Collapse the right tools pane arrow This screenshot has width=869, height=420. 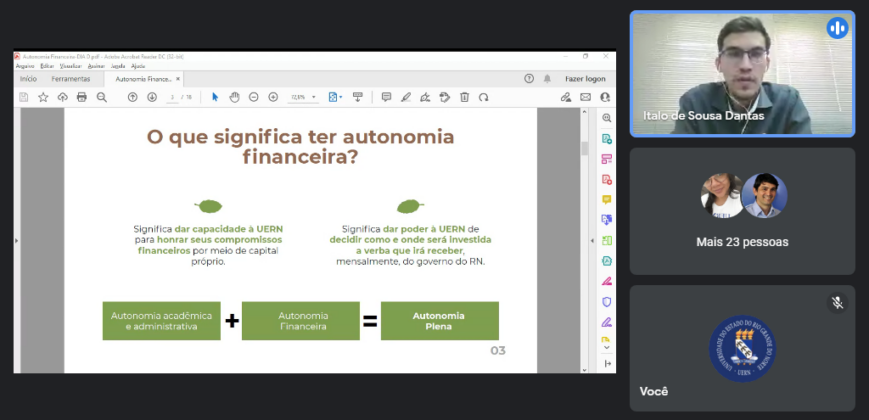592,240
